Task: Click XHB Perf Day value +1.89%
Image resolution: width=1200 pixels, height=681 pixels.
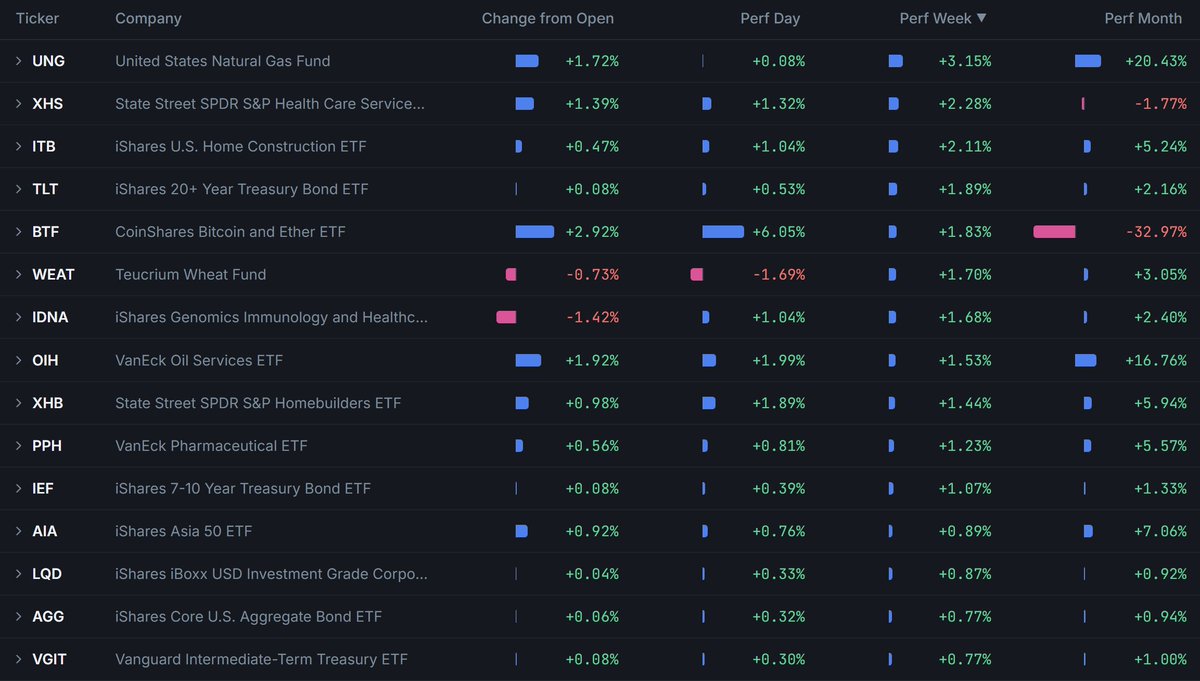Action: pos(778,403)
